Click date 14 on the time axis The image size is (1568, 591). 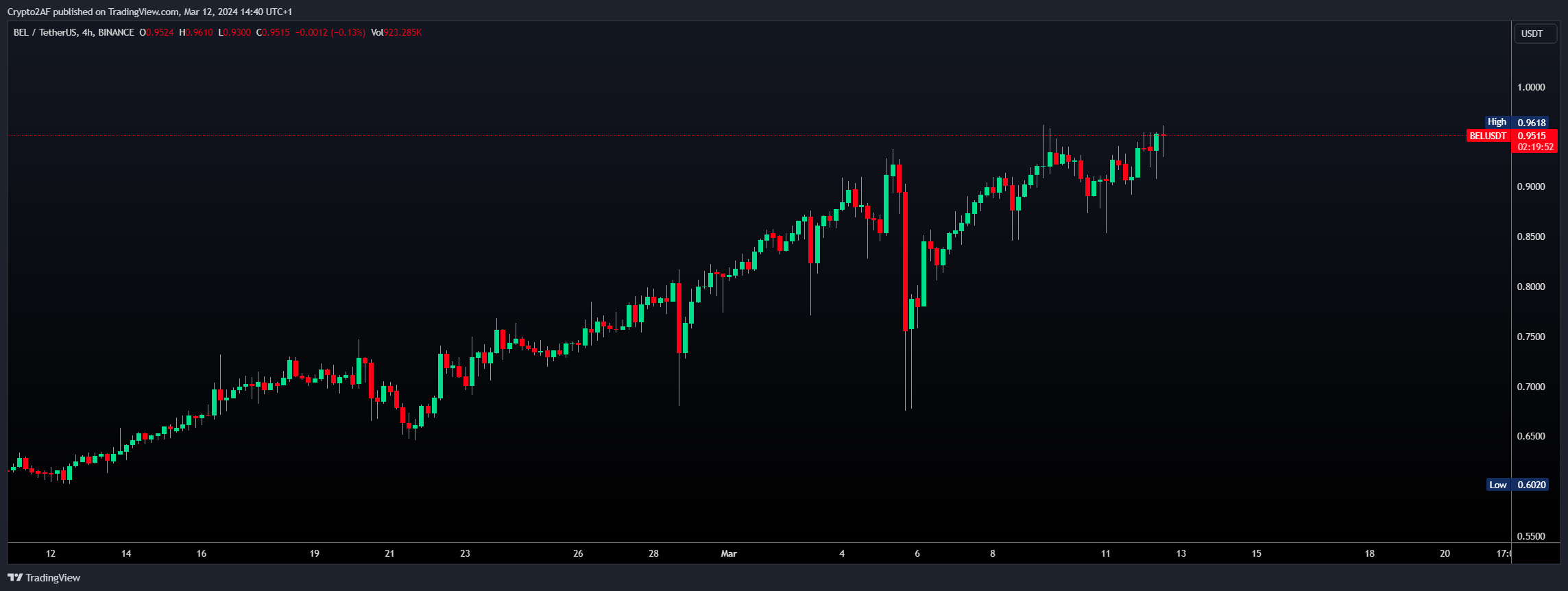click(126, 553)
